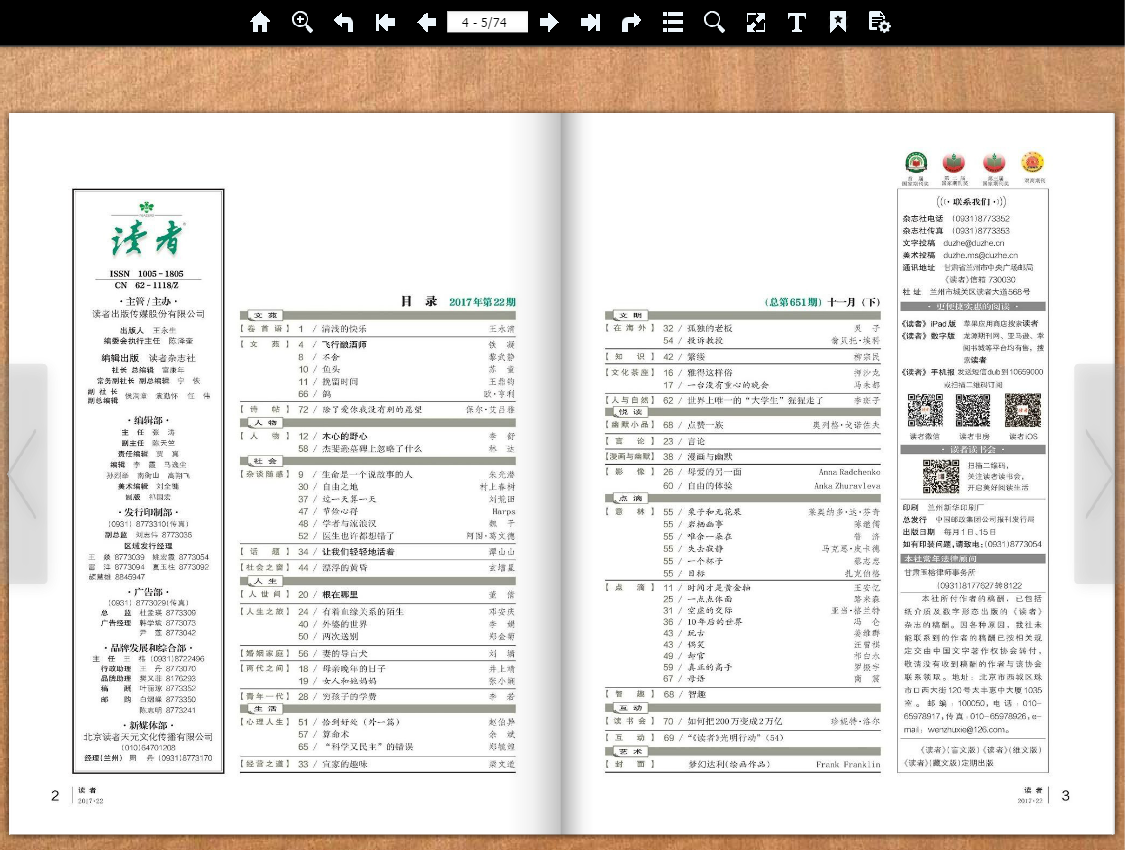Click contents entry 母亲晚年的日子
This screenshot has width=1125, height=850.
click(x=353, y=669)
